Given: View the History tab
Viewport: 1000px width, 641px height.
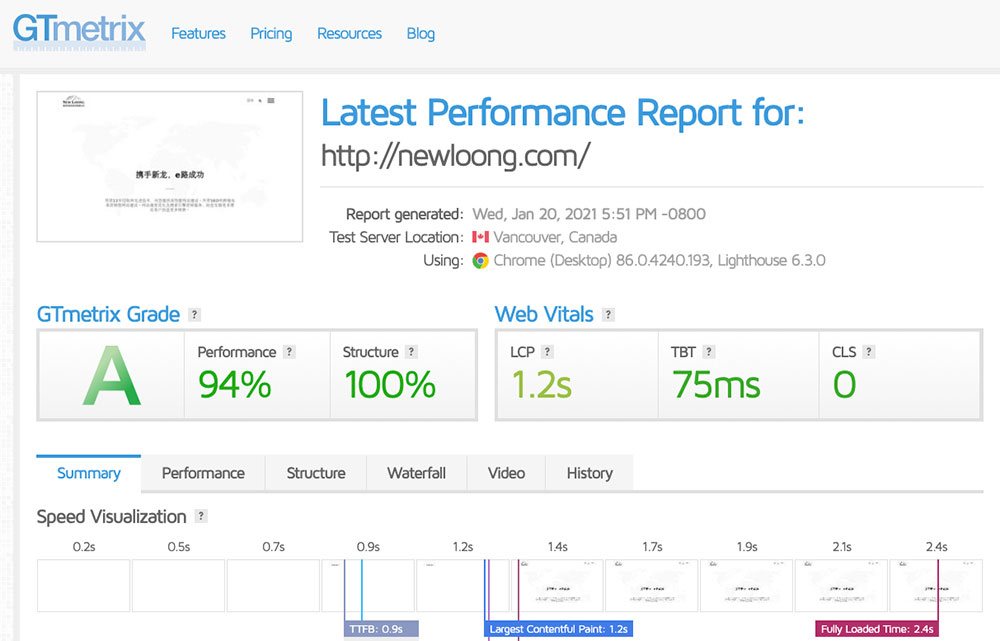Looking at the screenshot, I should tap(589, 473).
